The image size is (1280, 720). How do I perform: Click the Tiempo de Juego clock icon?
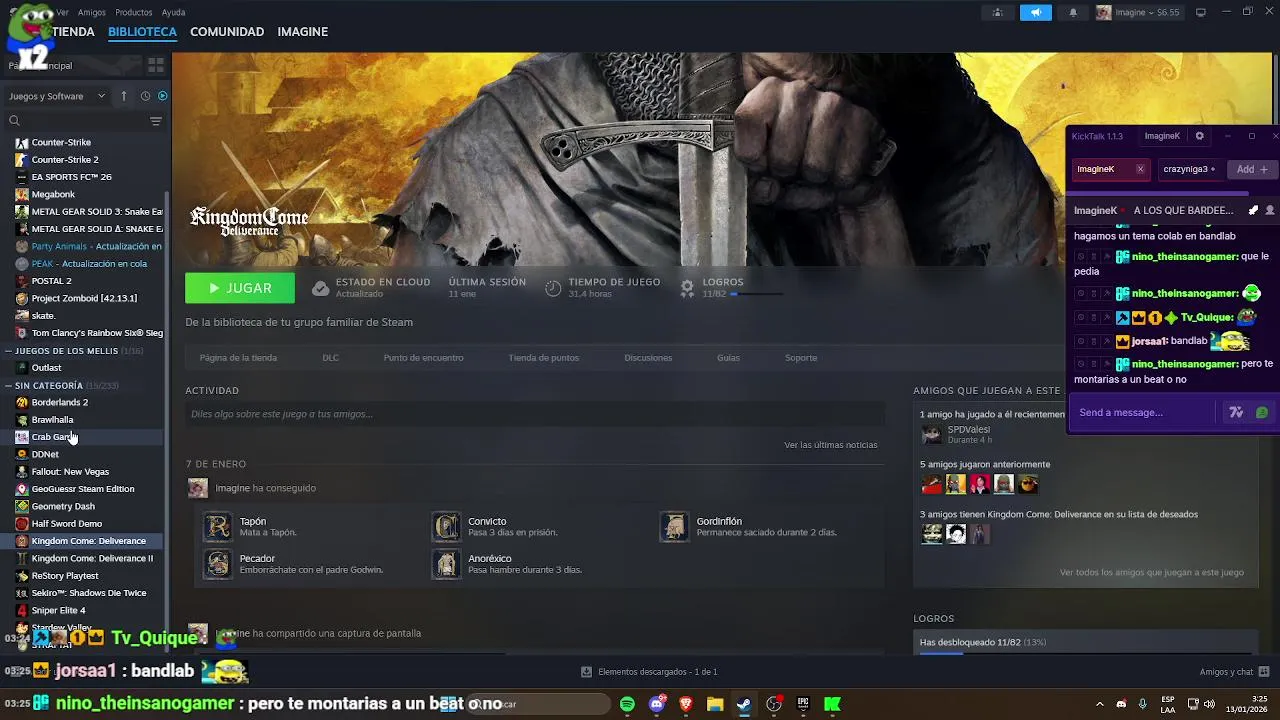[x=553, y=288]
